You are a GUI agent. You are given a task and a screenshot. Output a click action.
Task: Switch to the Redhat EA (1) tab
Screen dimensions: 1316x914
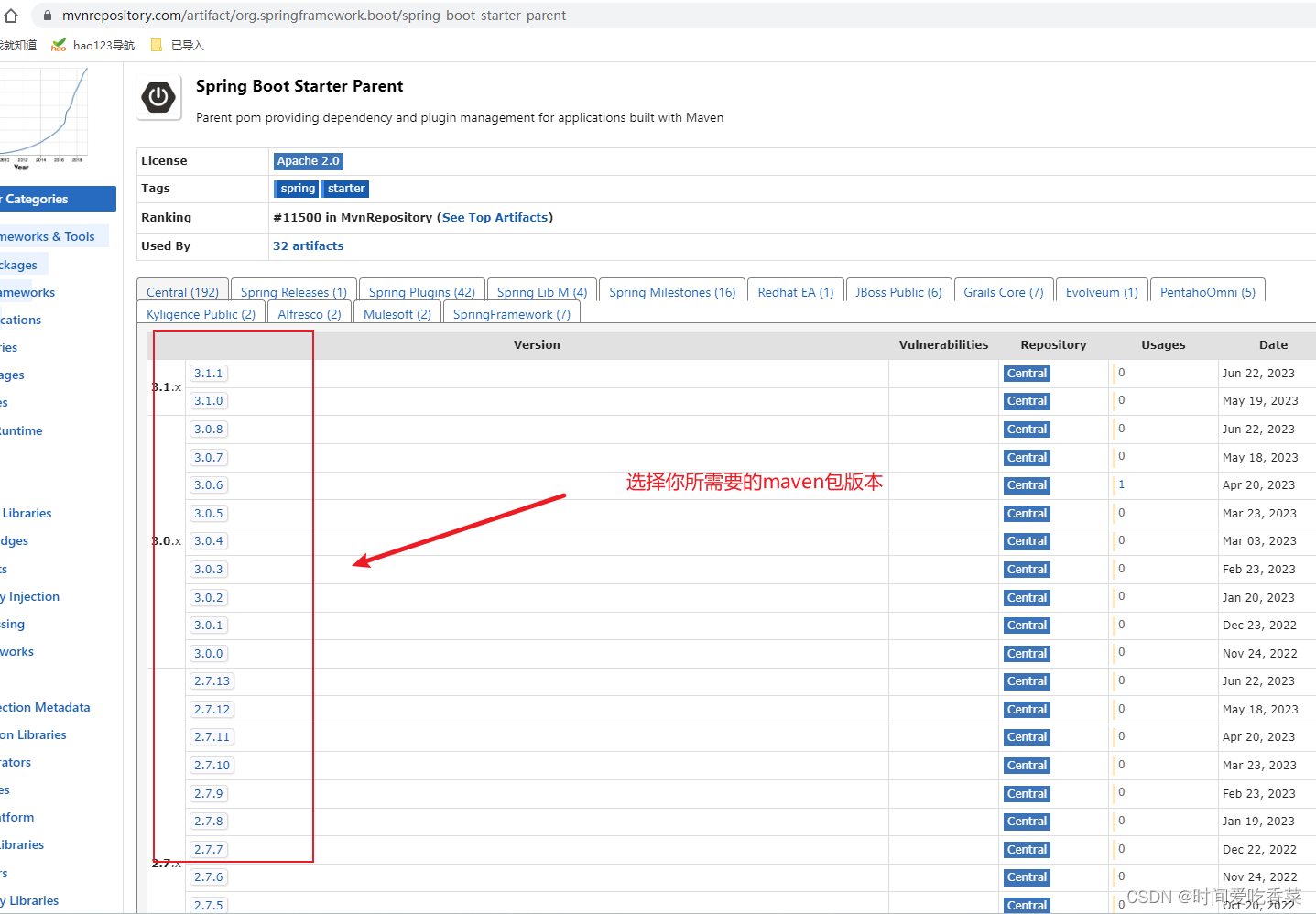click(x=796, y=292)
